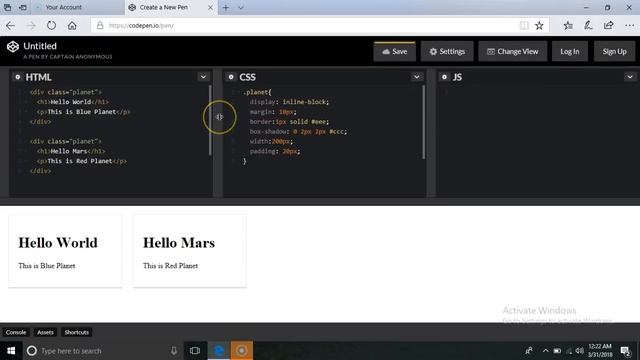640x360 pixels.
Task: Select the Create a New Pen tab
Action: click(x=164, y=7)
